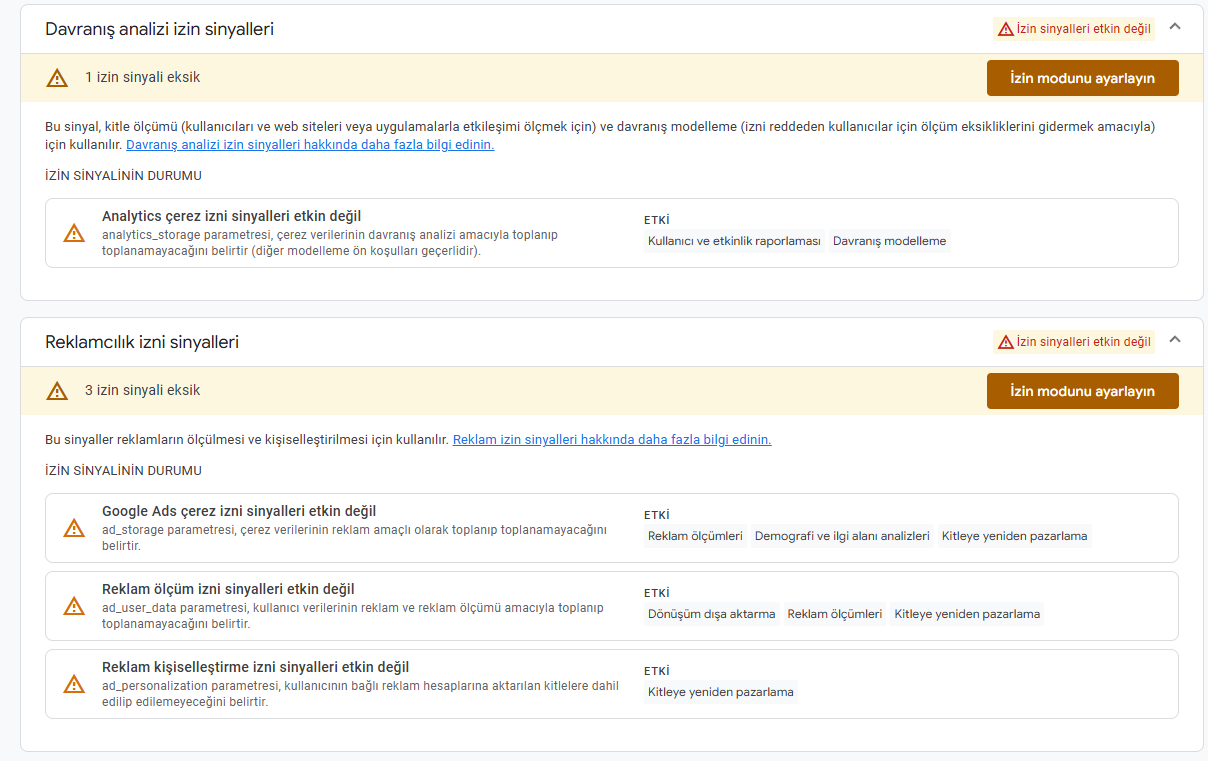Click status badge in Reklamcılık izni header

pos(1074,342)
